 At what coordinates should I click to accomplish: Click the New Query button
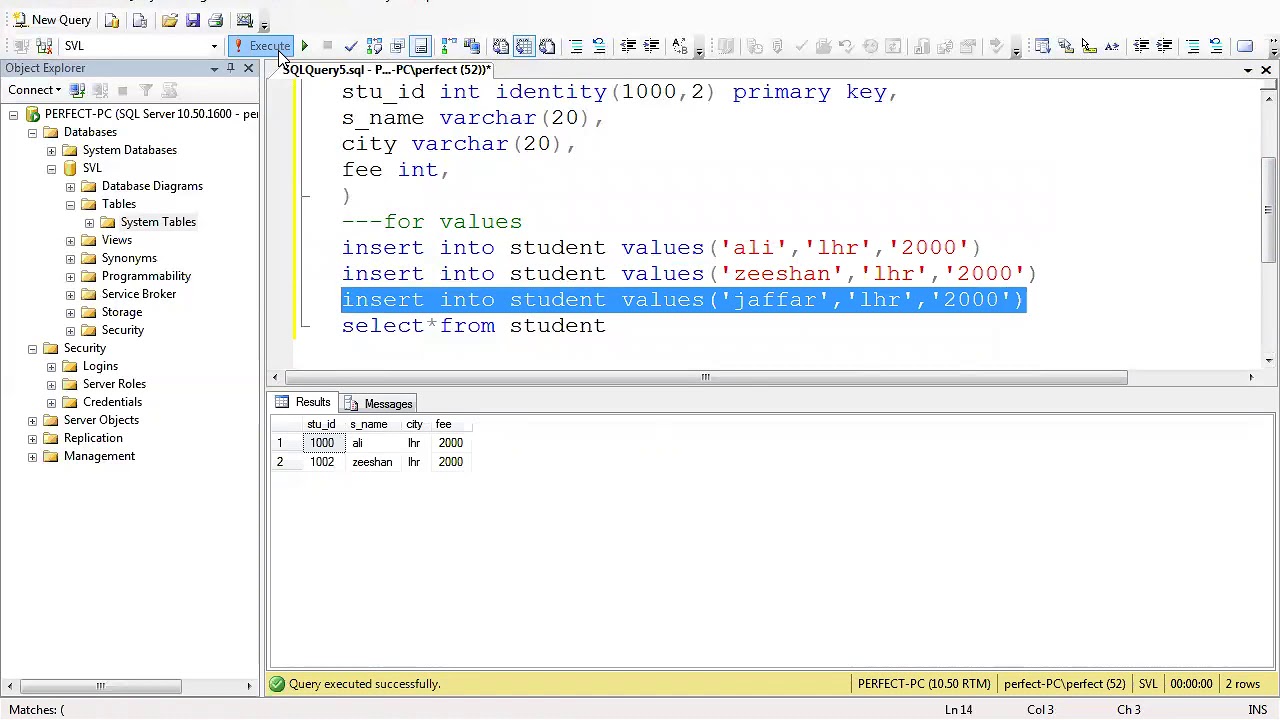[x=52, y=20]
